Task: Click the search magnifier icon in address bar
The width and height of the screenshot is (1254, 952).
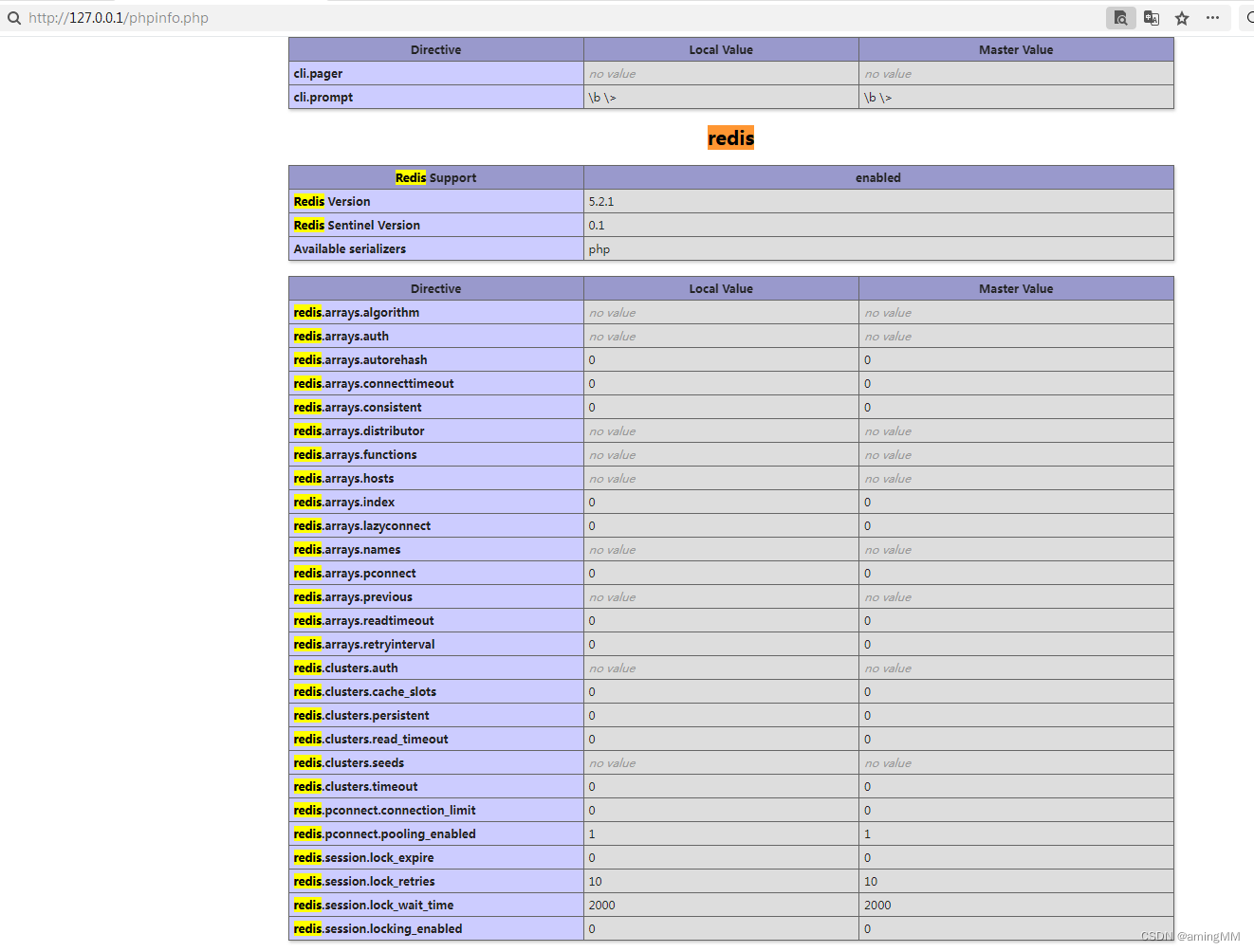Action: tap(14, 18)
